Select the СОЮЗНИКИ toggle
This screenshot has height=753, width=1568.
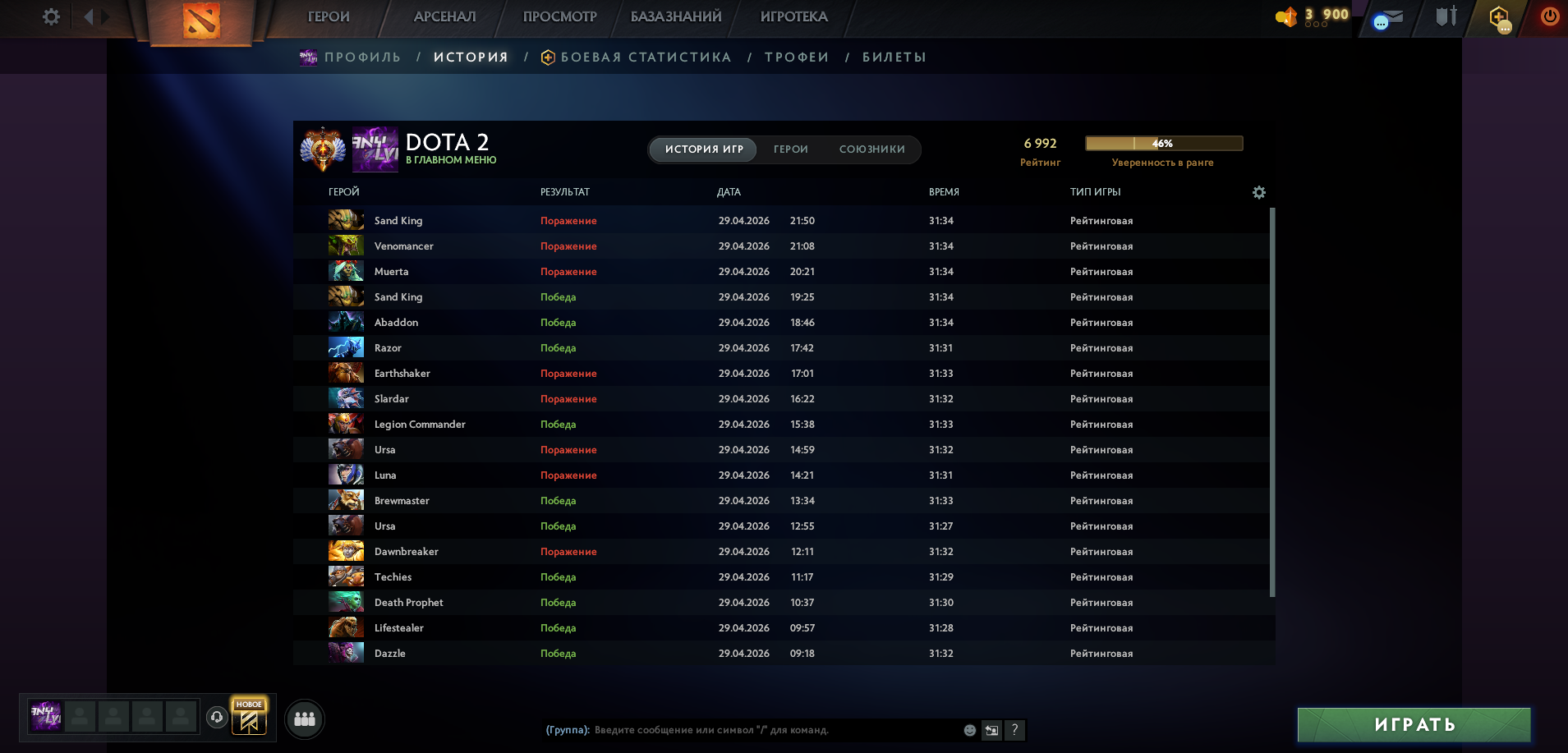pyautogui.click(x=872, y=149)
